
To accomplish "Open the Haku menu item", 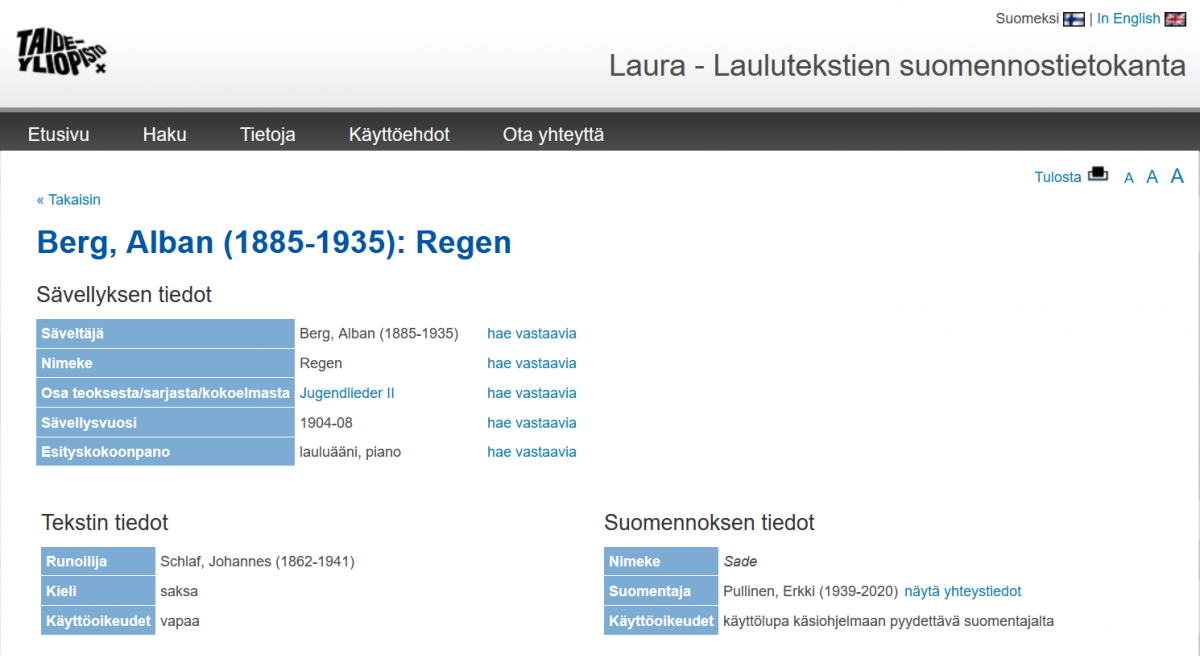I will click(164, 134).
